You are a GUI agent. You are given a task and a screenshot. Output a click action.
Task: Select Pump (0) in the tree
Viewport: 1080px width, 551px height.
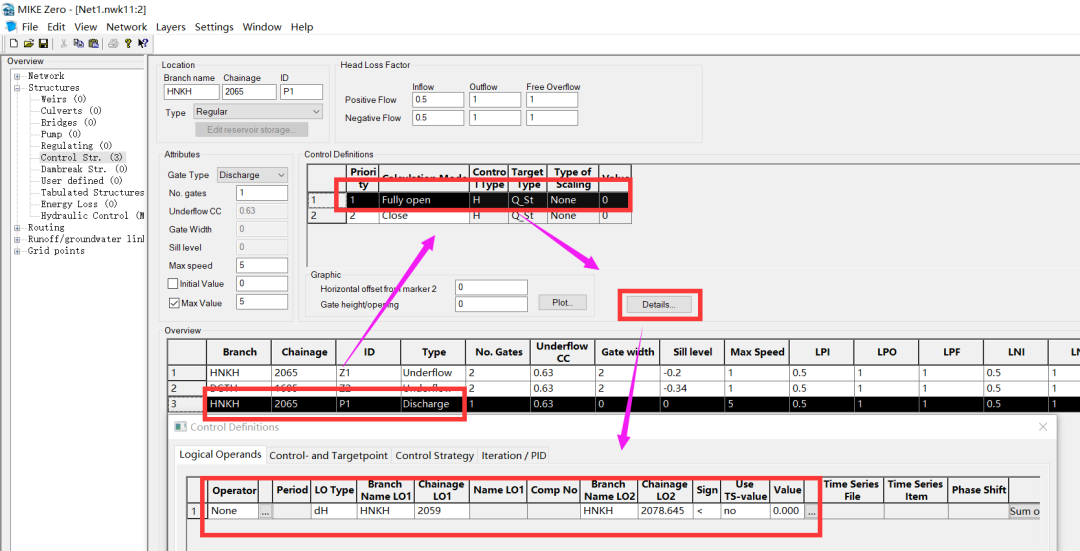pos(61,134)
